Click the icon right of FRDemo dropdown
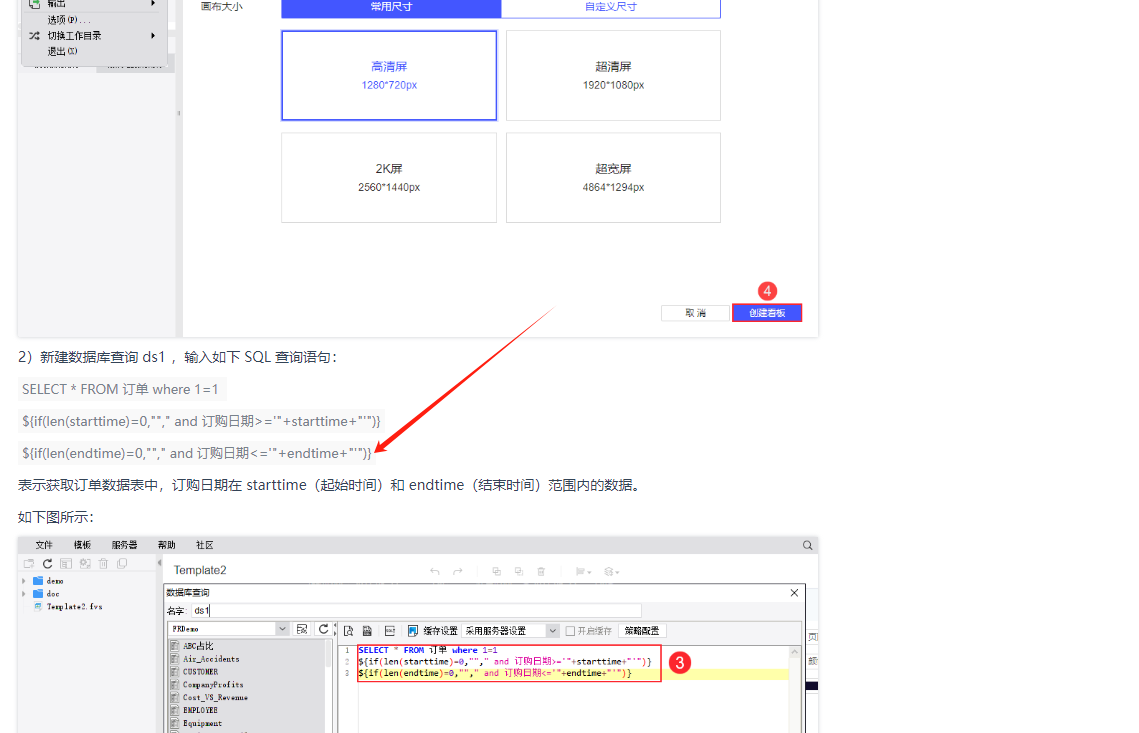Screen dimensions: 1139x733 (302, 630)
